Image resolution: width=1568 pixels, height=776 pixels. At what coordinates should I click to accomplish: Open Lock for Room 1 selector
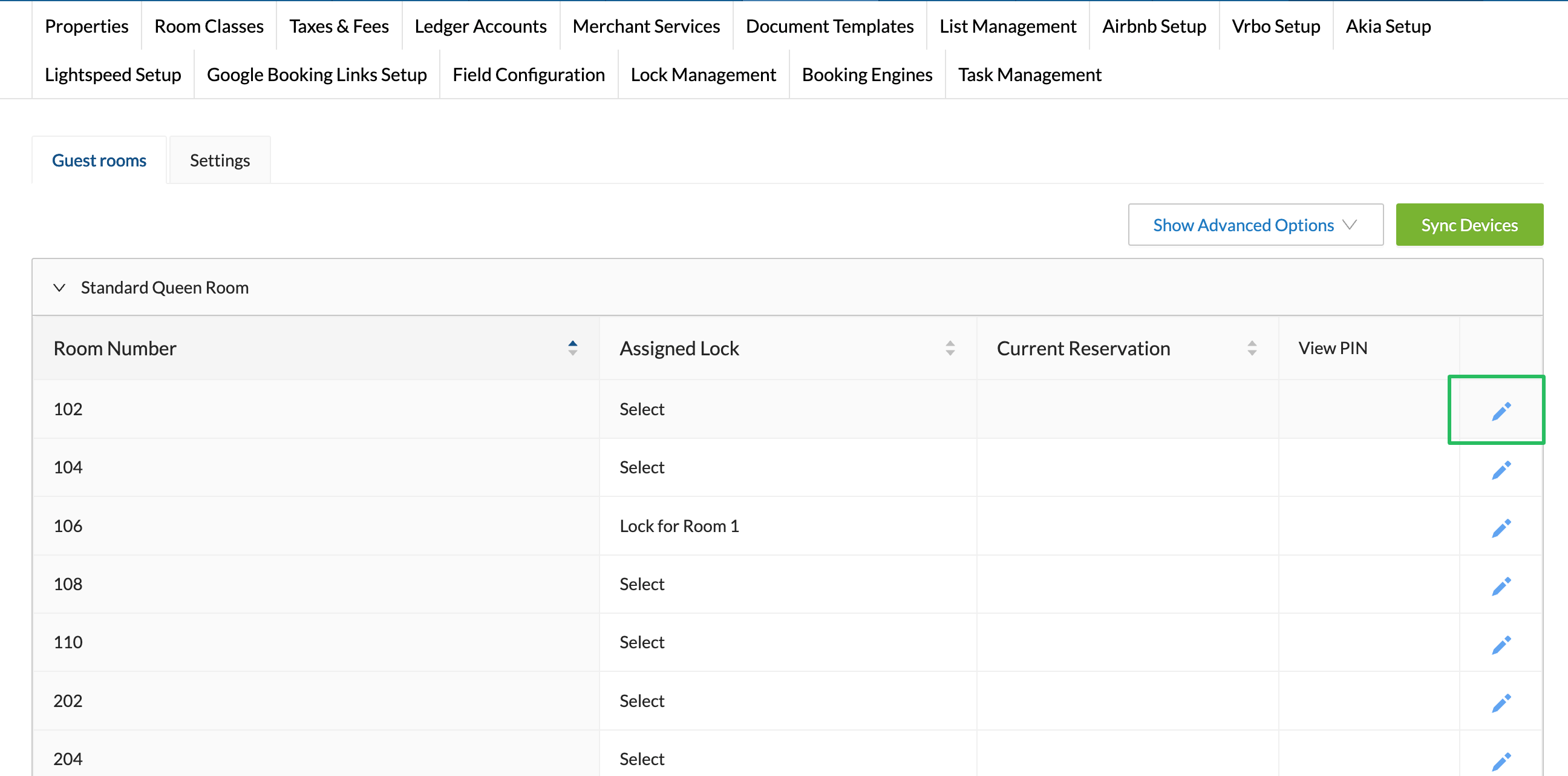point(679,525)
